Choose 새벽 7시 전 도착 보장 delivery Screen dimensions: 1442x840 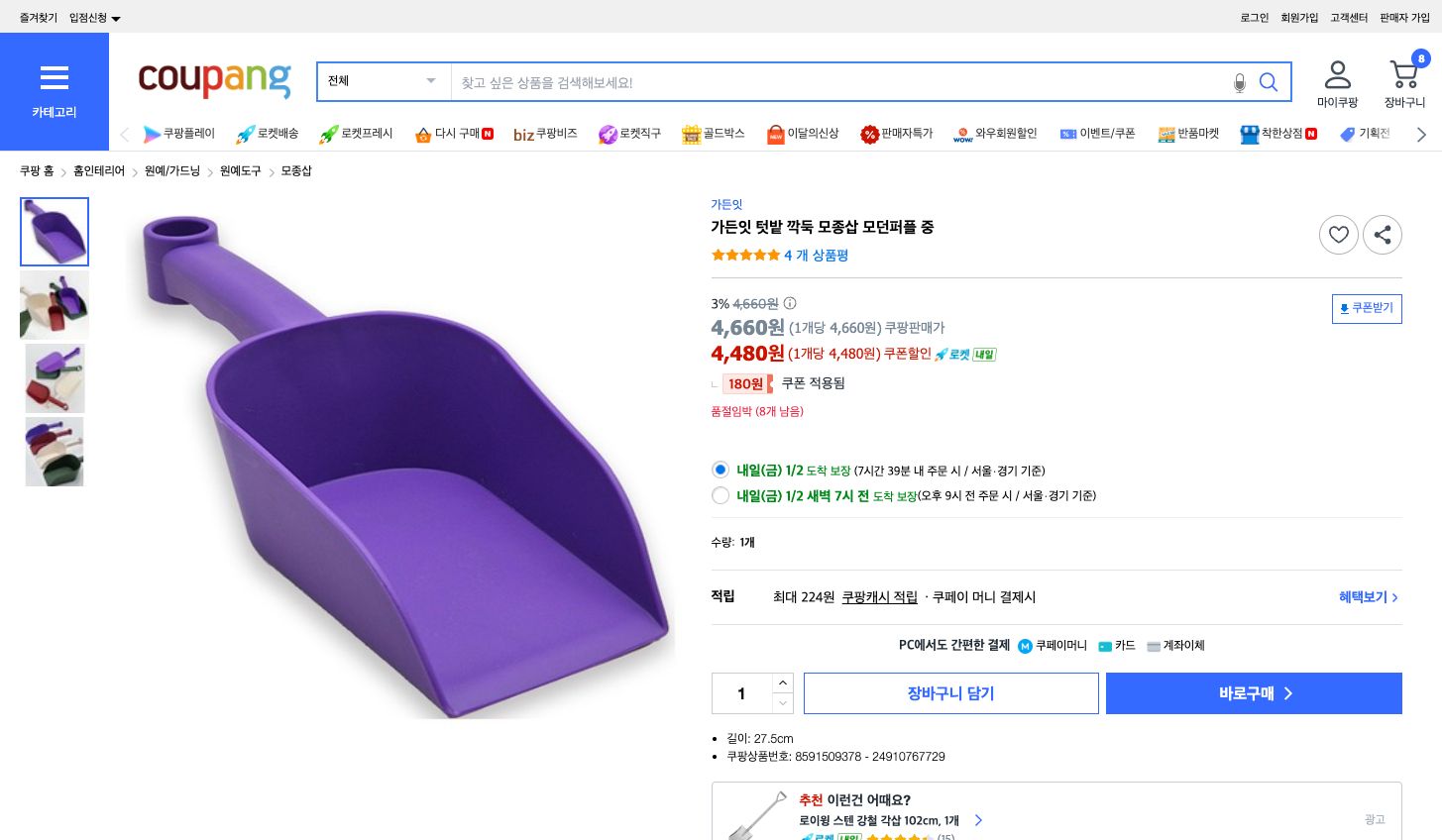pos(721,495)
